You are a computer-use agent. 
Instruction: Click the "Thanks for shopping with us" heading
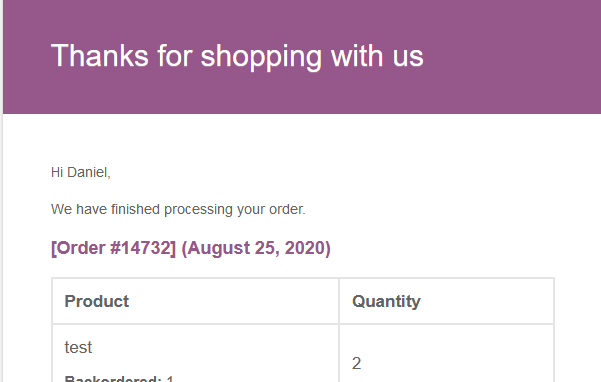tap(237, 56)
